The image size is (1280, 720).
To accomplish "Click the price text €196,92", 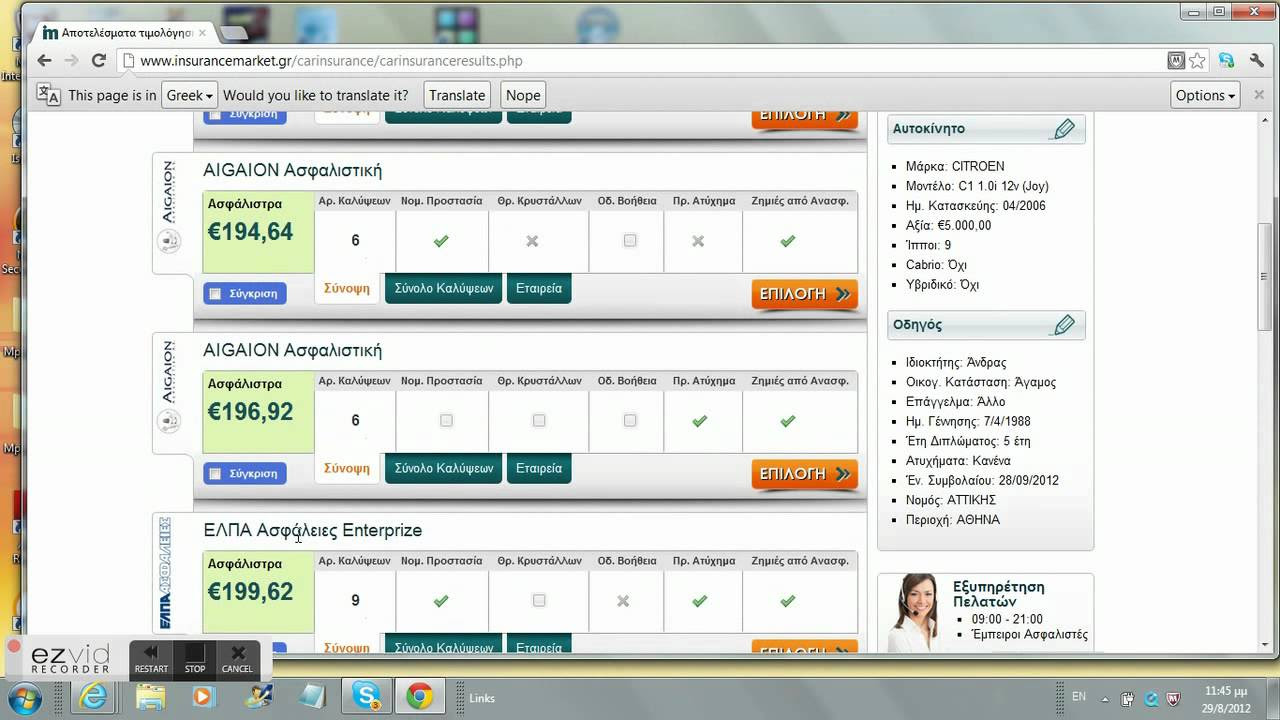I will pyautogui.click(x=250, y=412).
